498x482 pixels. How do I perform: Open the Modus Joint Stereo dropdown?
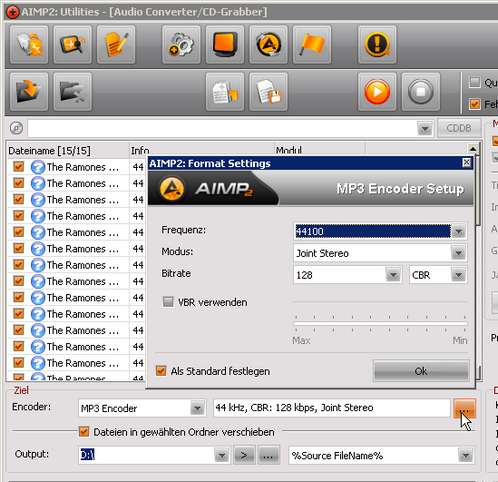(x=459, y=253)
